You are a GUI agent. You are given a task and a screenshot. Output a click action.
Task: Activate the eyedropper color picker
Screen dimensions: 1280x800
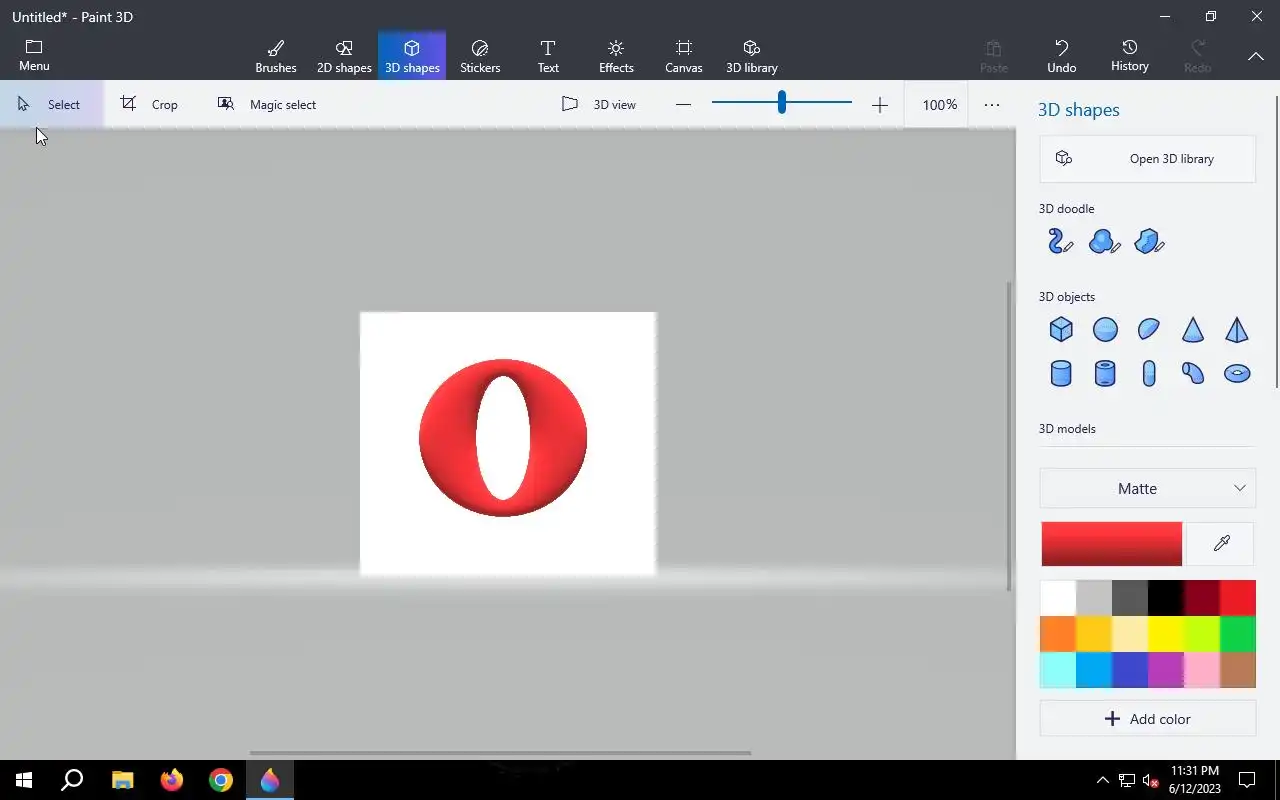(x=1221, y=544)
